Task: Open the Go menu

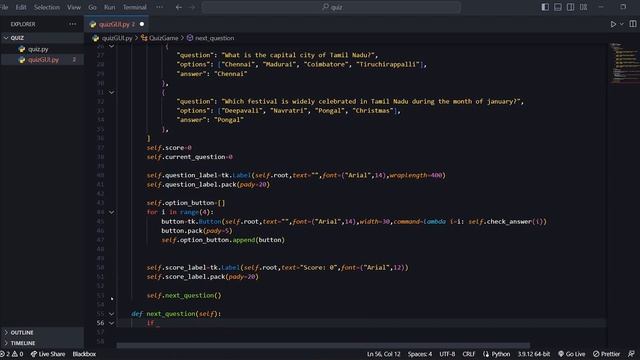Action: click(x=92, y=7)
